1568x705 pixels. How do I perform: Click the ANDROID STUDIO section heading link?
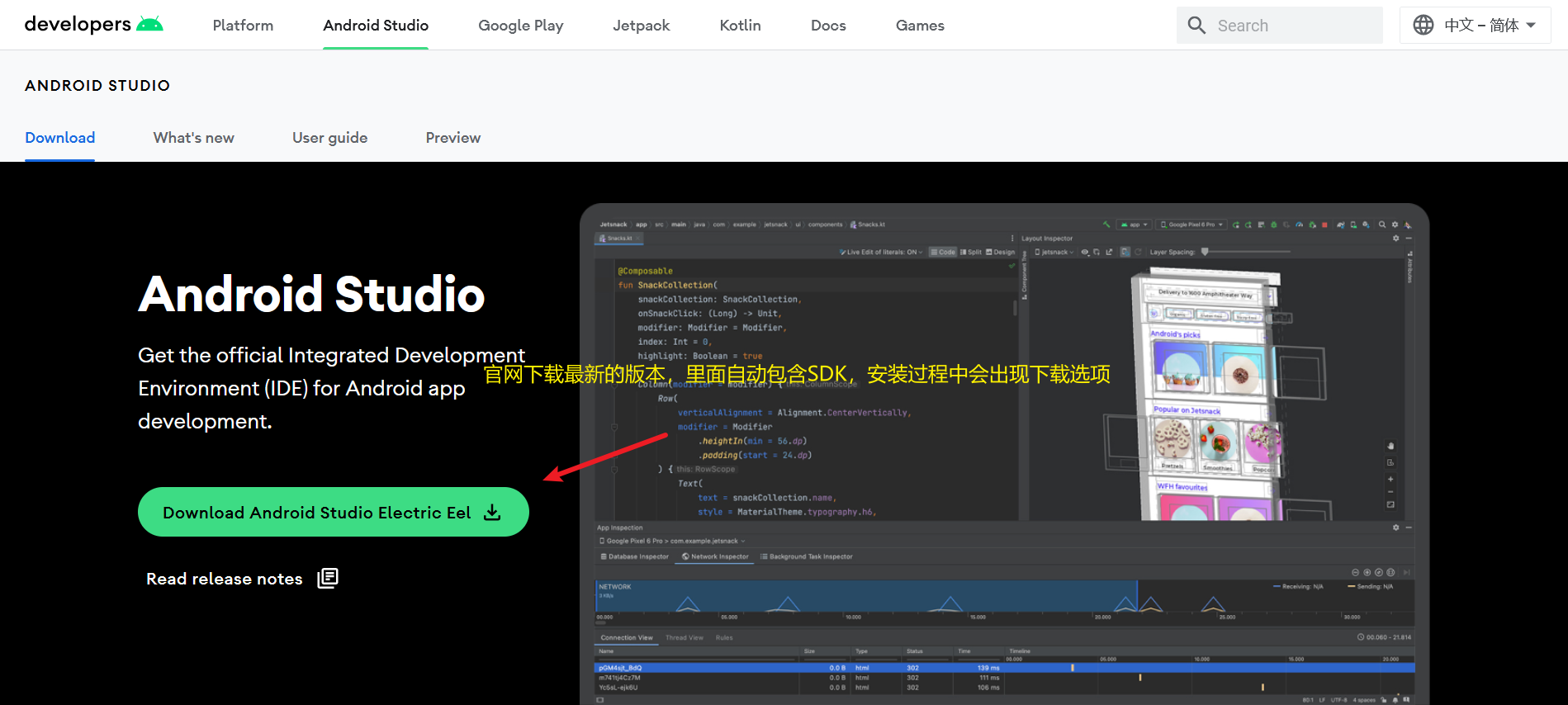click(x=97, y=86)
